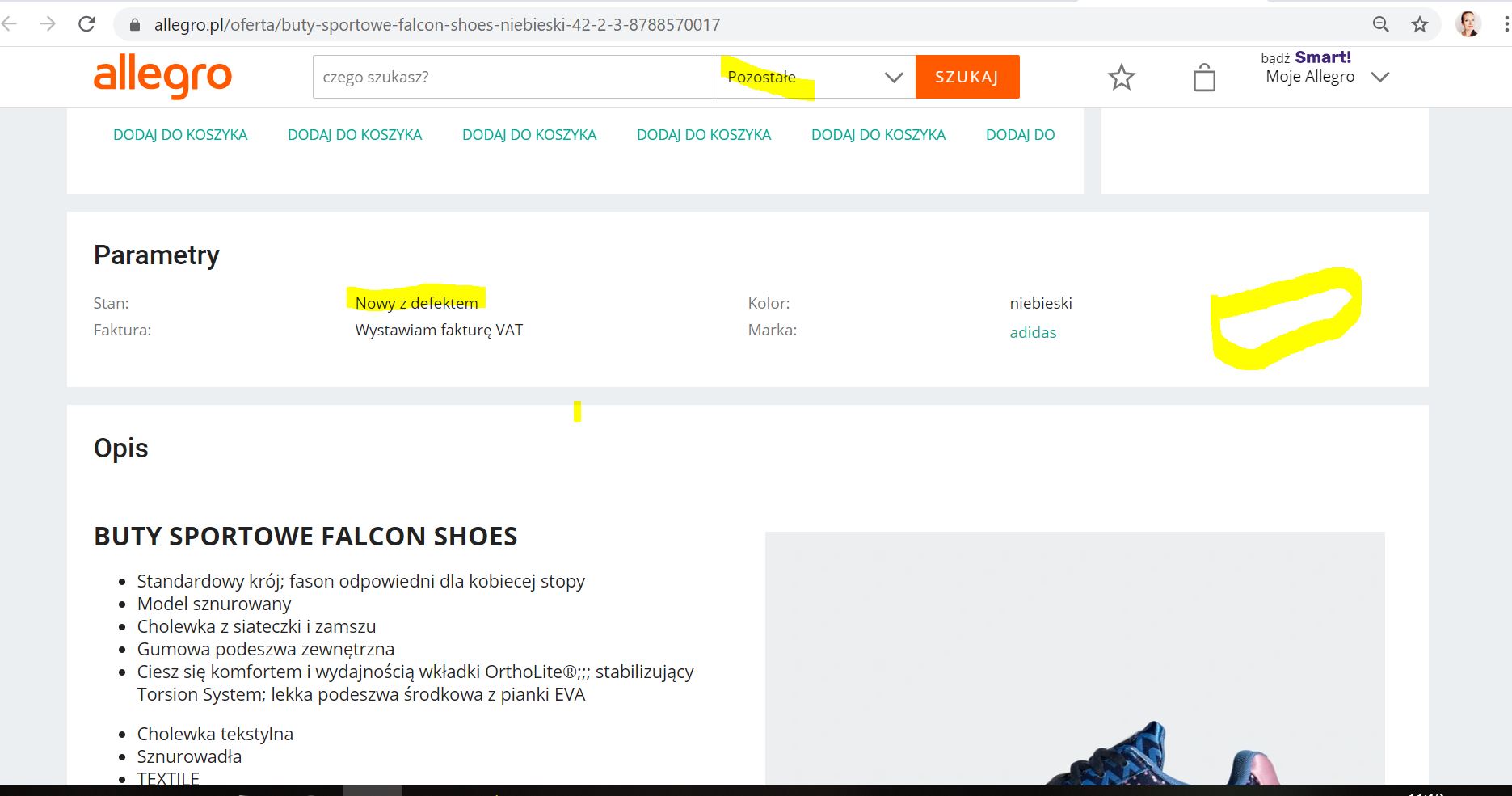Open Allegro favorites star icon

pos(1121,78)
